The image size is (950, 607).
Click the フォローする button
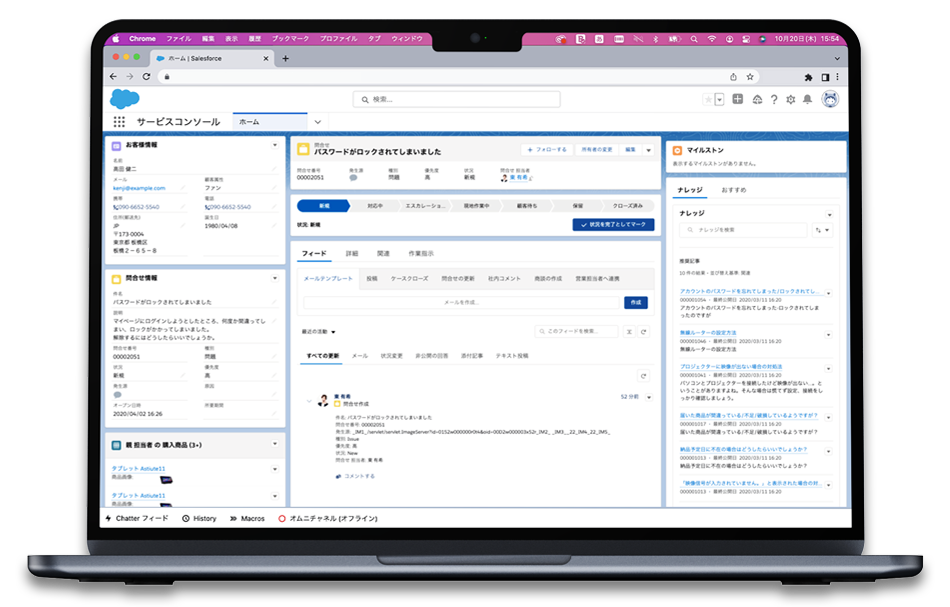tap(546, 150)
